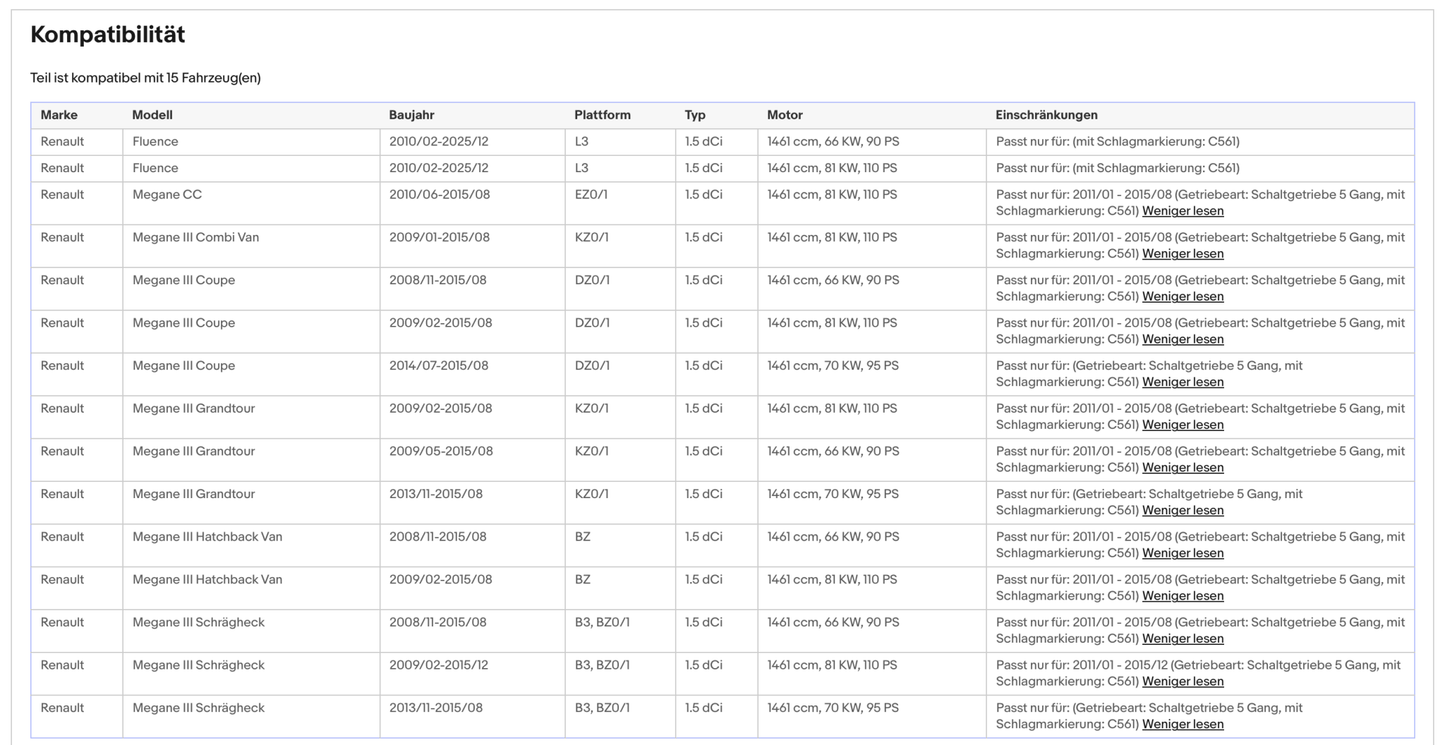Collapse restrictions for Megane CC via Weniger lesen
The height and width of the screenshot is (745, 1445).
[1182, 211]
